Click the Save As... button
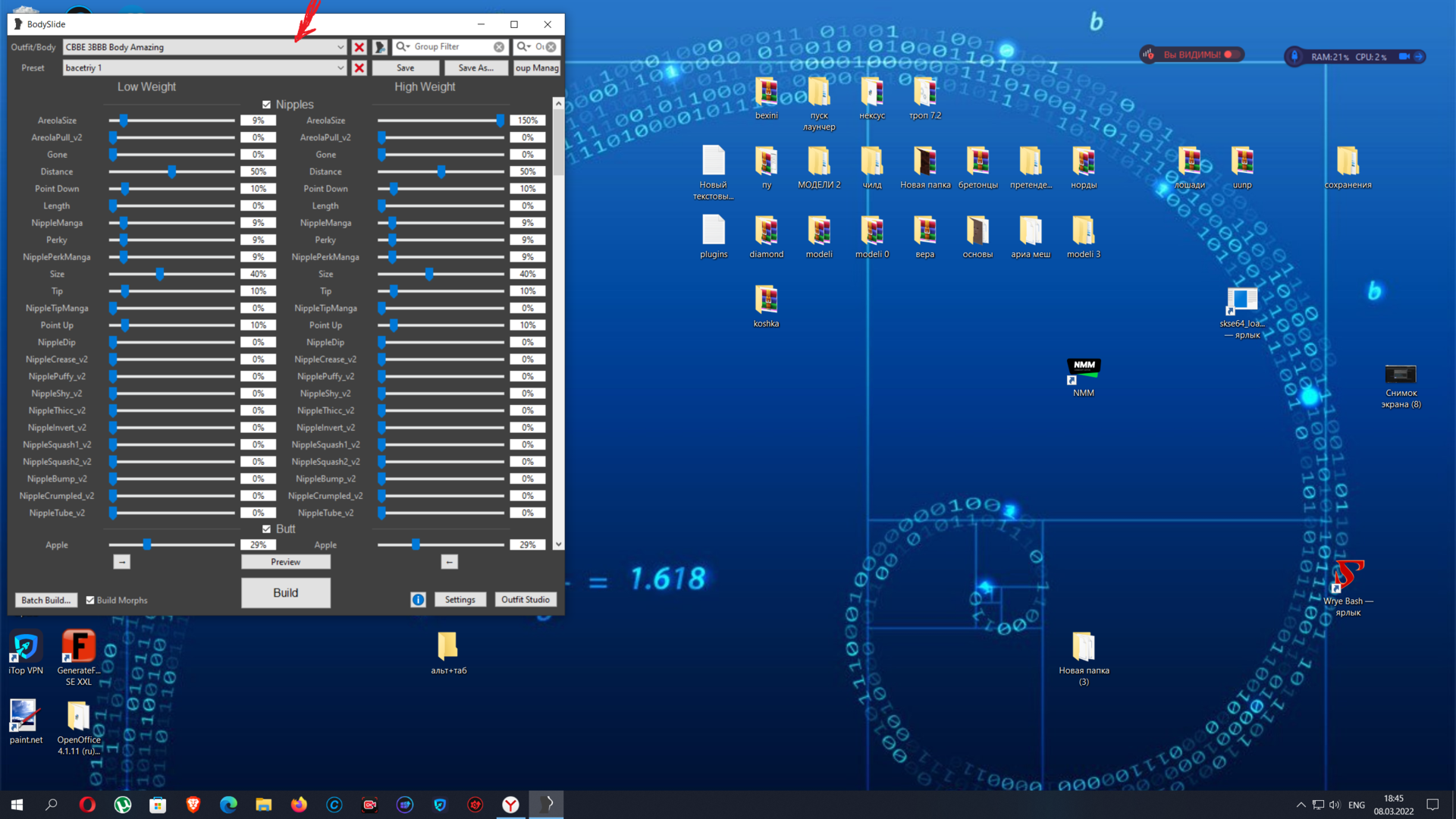 pyautogui.click(x=475, y=68)
